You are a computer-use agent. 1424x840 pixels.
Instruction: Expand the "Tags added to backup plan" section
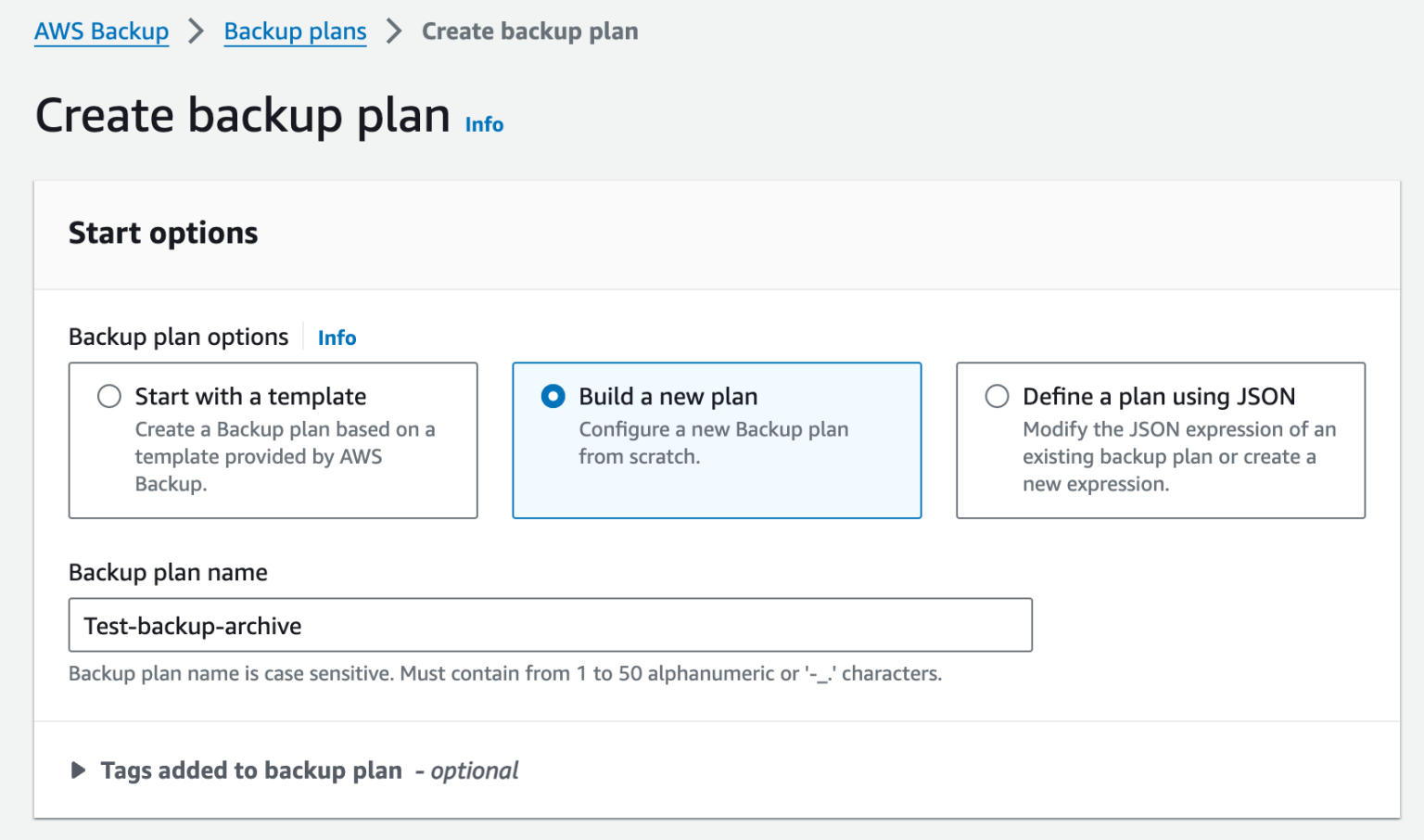[x=251, y=770]
